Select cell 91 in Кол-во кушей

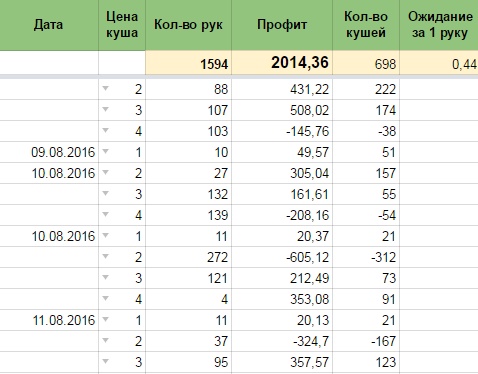click(366, 299)
